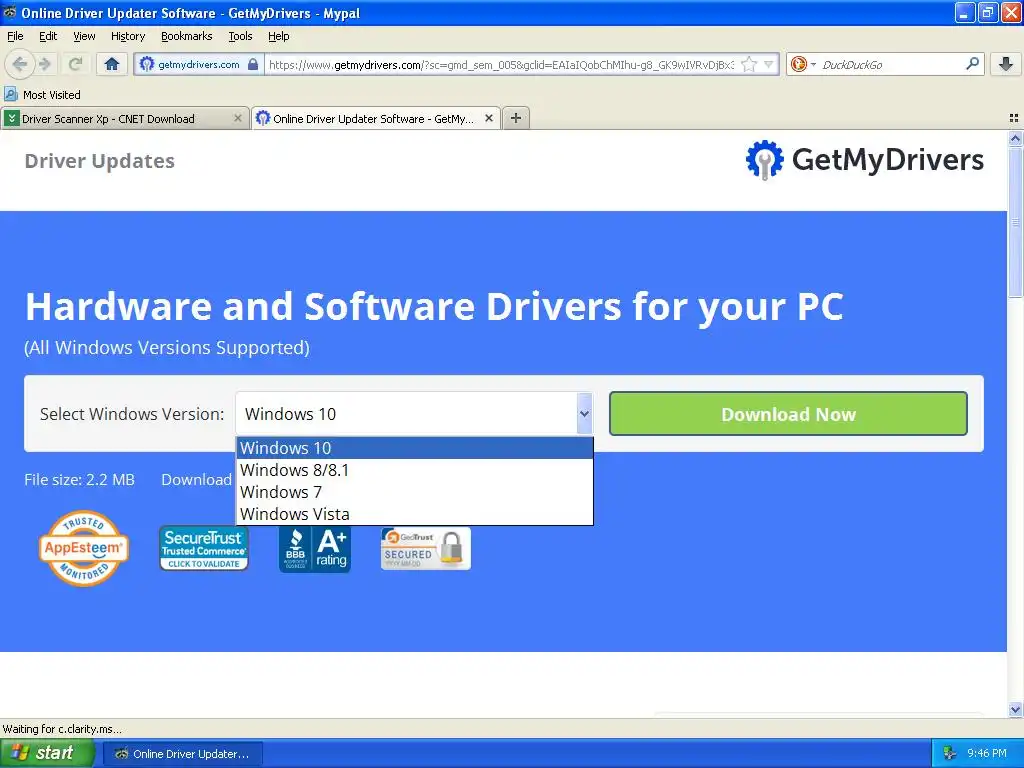Open the Downloads arrow button
Viewport: 1024px width, 768px height.
point(1006,64)
